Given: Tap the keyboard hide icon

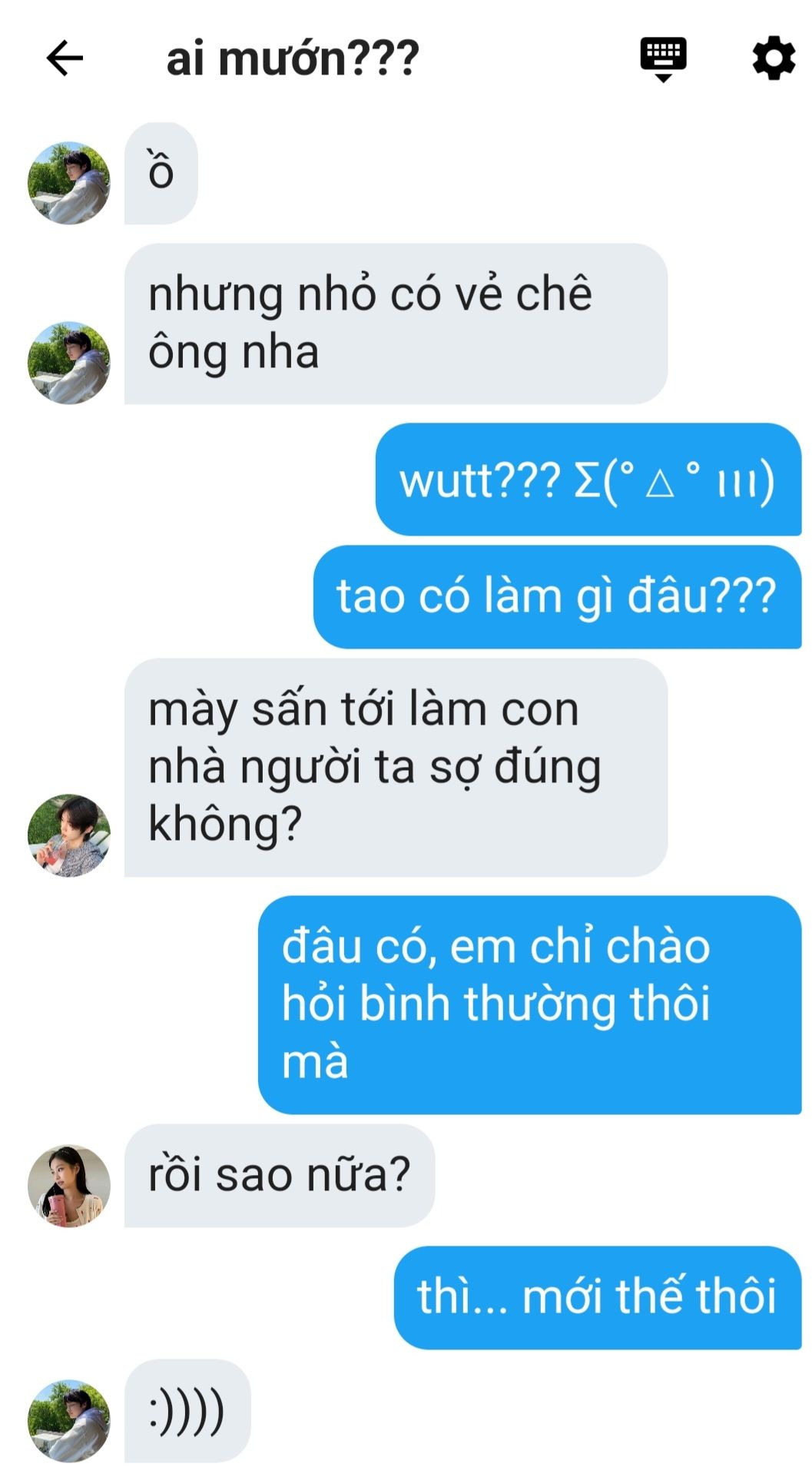Looking at the screenshot, I should tap(663, 59).
